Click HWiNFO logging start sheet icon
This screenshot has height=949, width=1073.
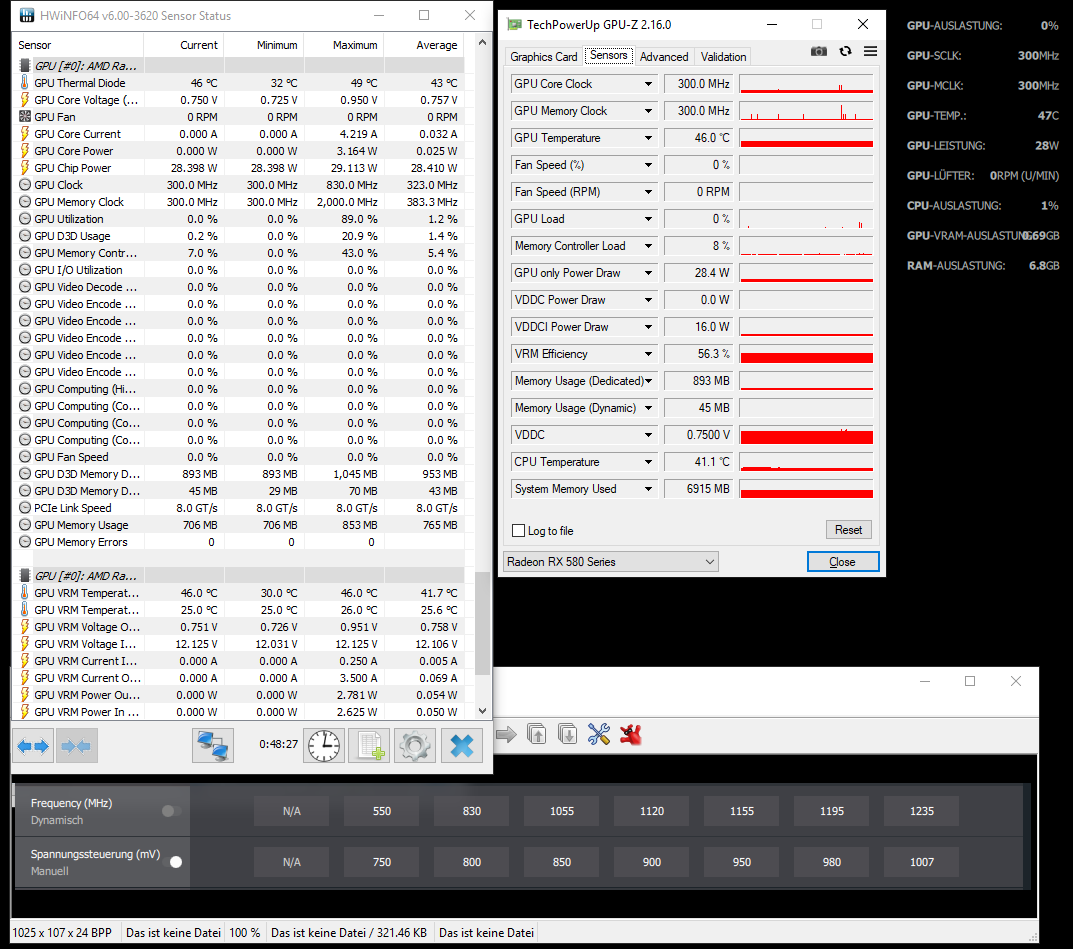370,746
